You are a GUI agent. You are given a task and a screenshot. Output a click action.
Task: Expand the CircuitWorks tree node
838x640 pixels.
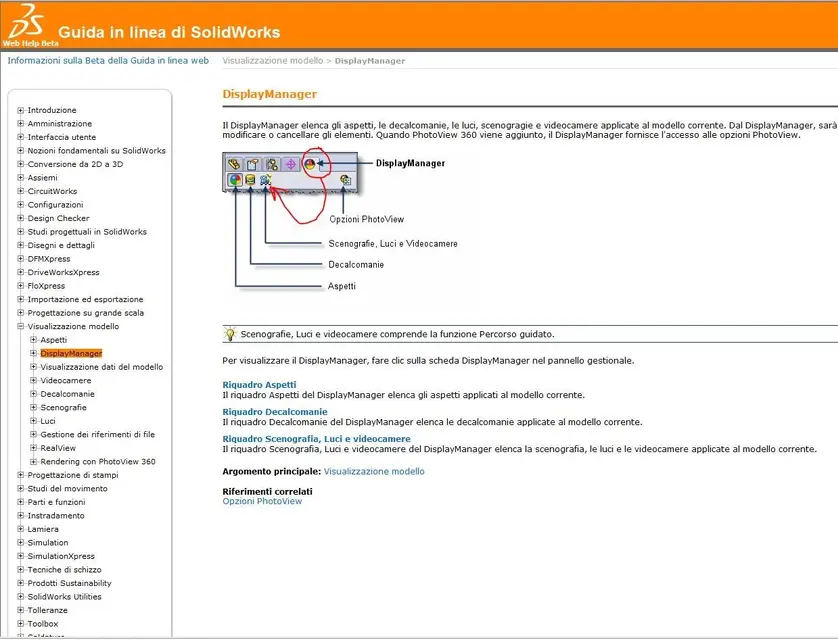click(20, 191)
